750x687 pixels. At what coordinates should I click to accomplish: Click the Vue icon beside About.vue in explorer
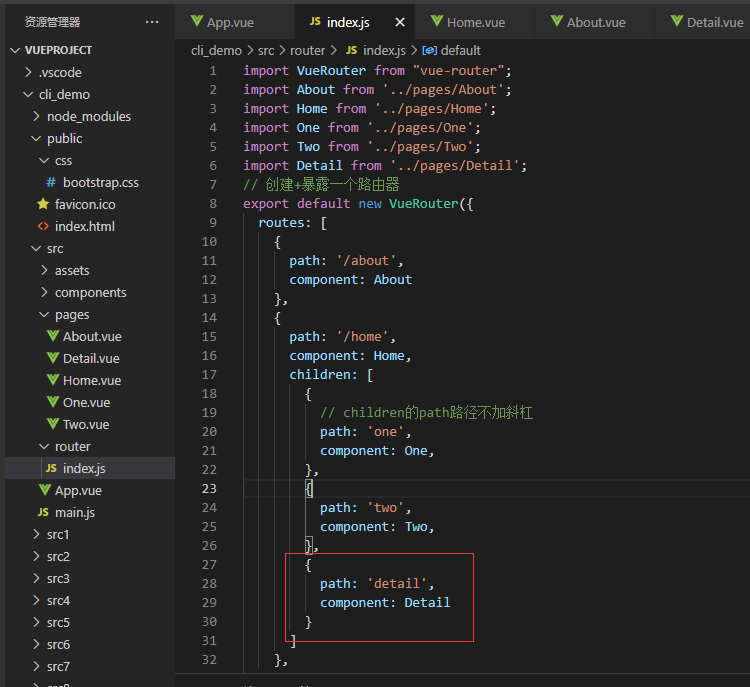(x=53, y=336)
